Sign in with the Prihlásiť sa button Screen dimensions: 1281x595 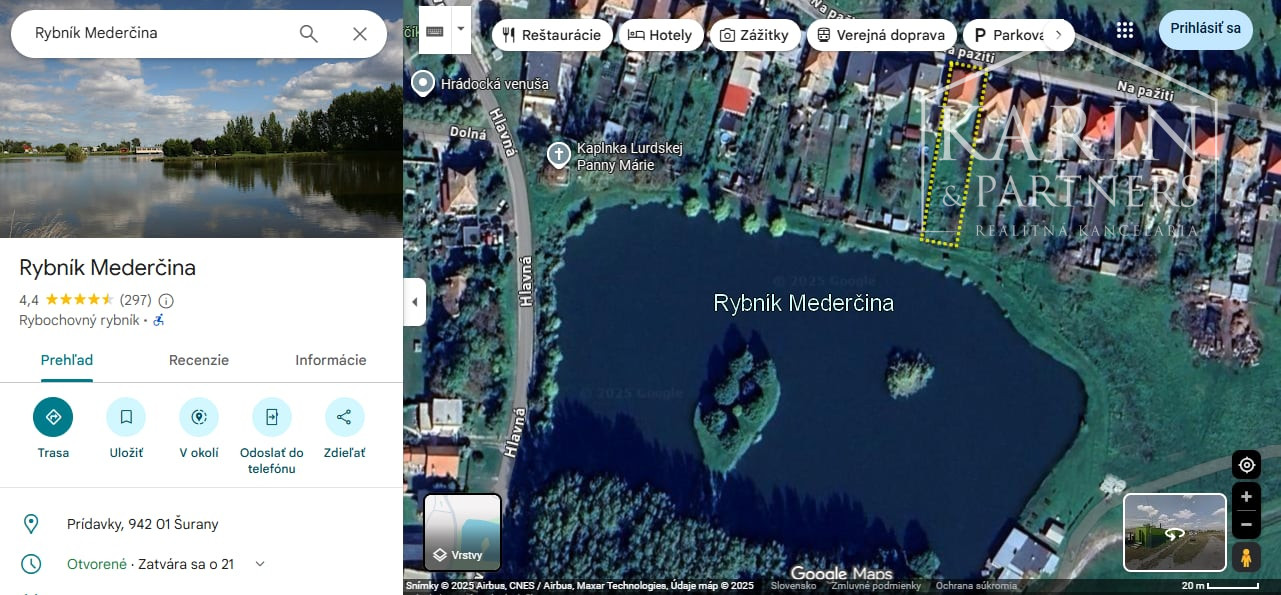coord(1205,30)
